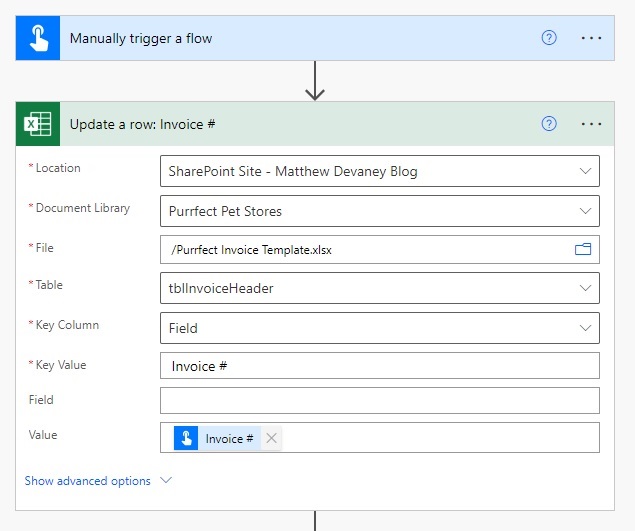This screenshot has width=635, height=531.
Task: Open help for Manually trigger a flow
Action: click(549, 38)
